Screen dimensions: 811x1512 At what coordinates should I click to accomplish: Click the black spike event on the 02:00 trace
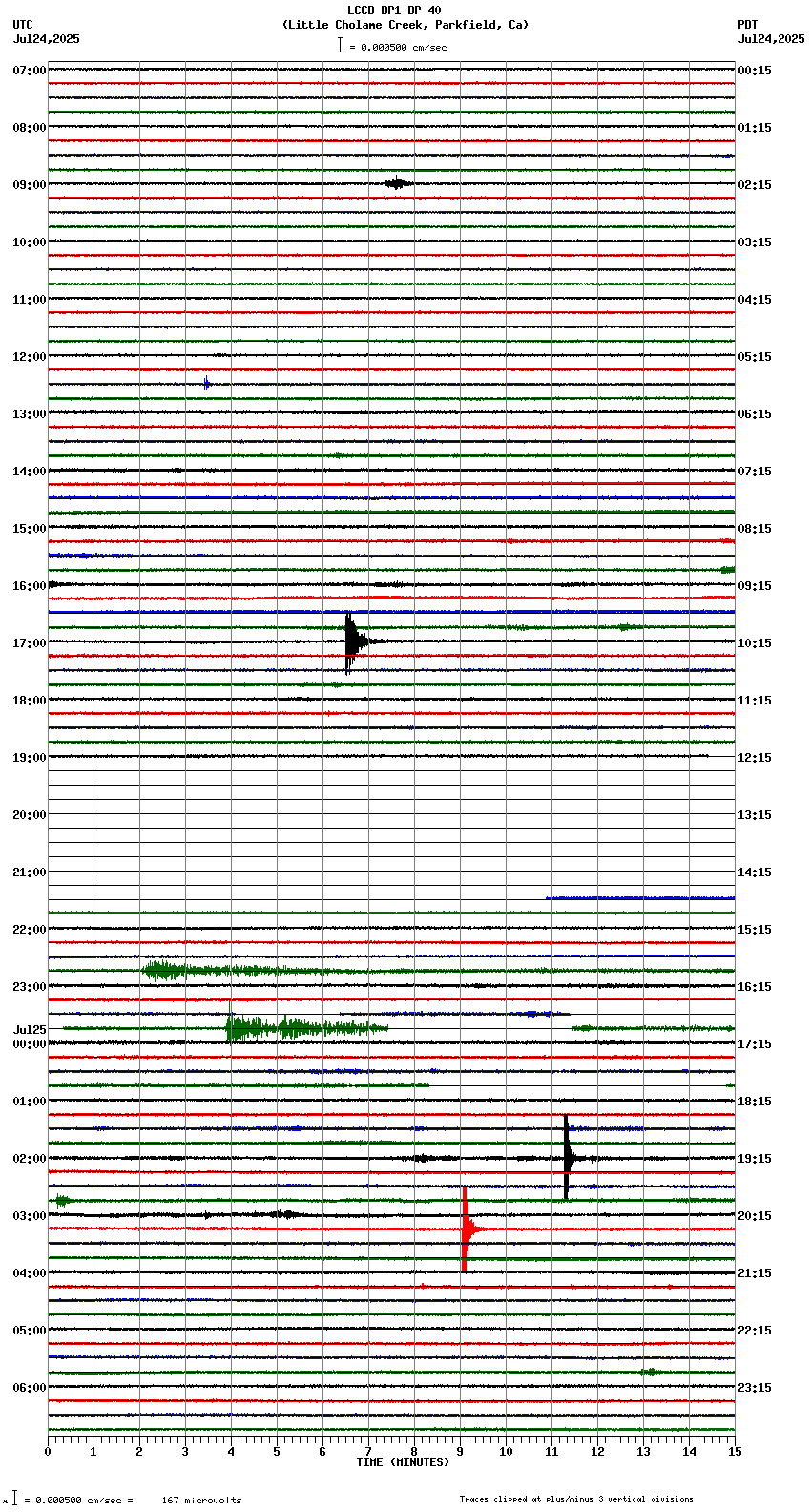[x=568, y=1157]
